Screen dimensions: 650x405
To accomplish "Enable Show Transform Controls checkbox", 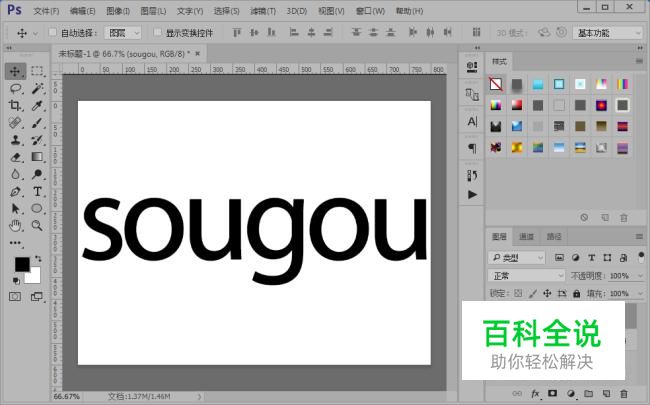I will point(157,32).
